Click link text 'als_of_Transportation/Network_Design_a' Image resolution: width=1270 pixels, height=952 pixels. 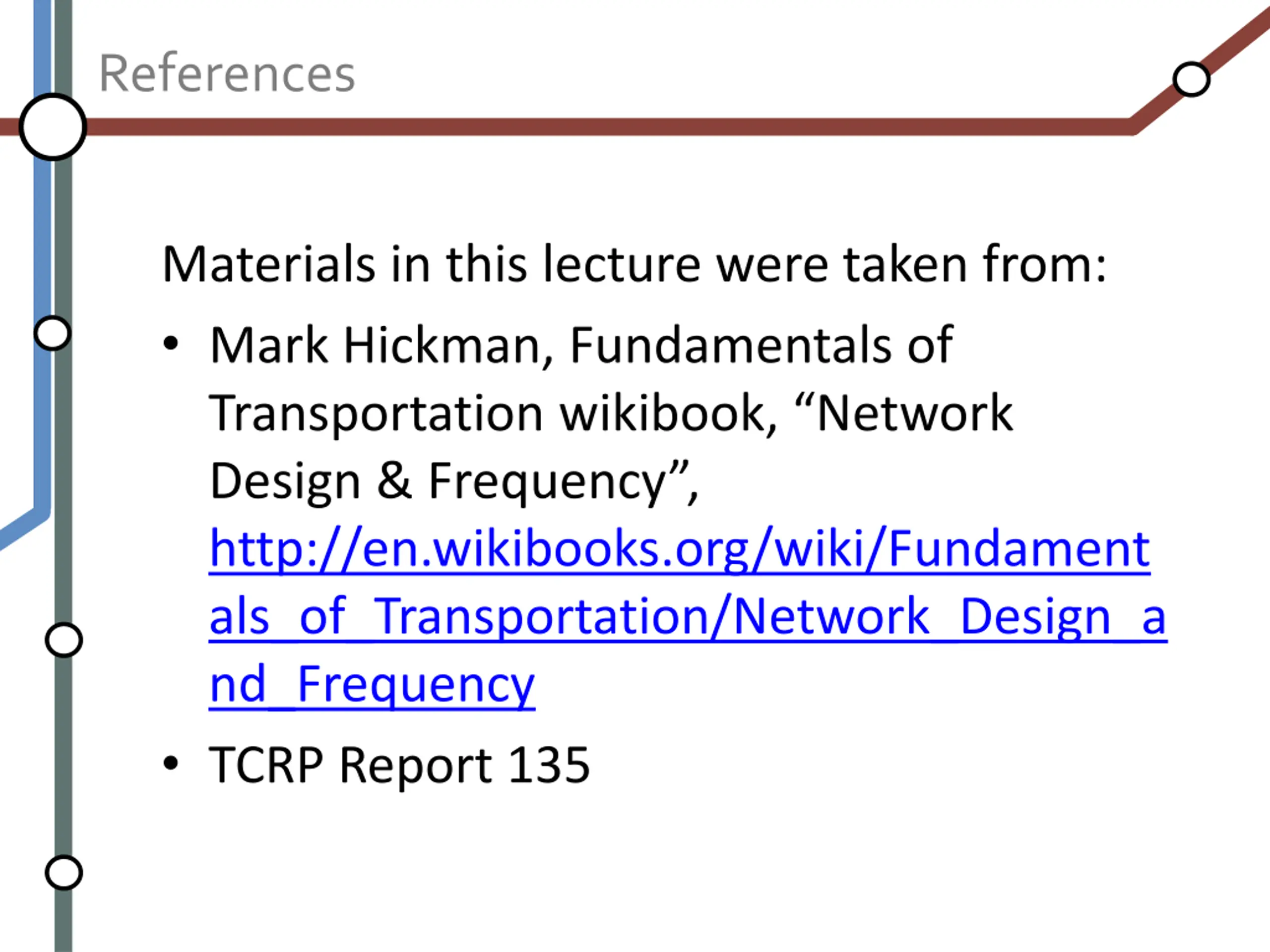click(688, 617)
